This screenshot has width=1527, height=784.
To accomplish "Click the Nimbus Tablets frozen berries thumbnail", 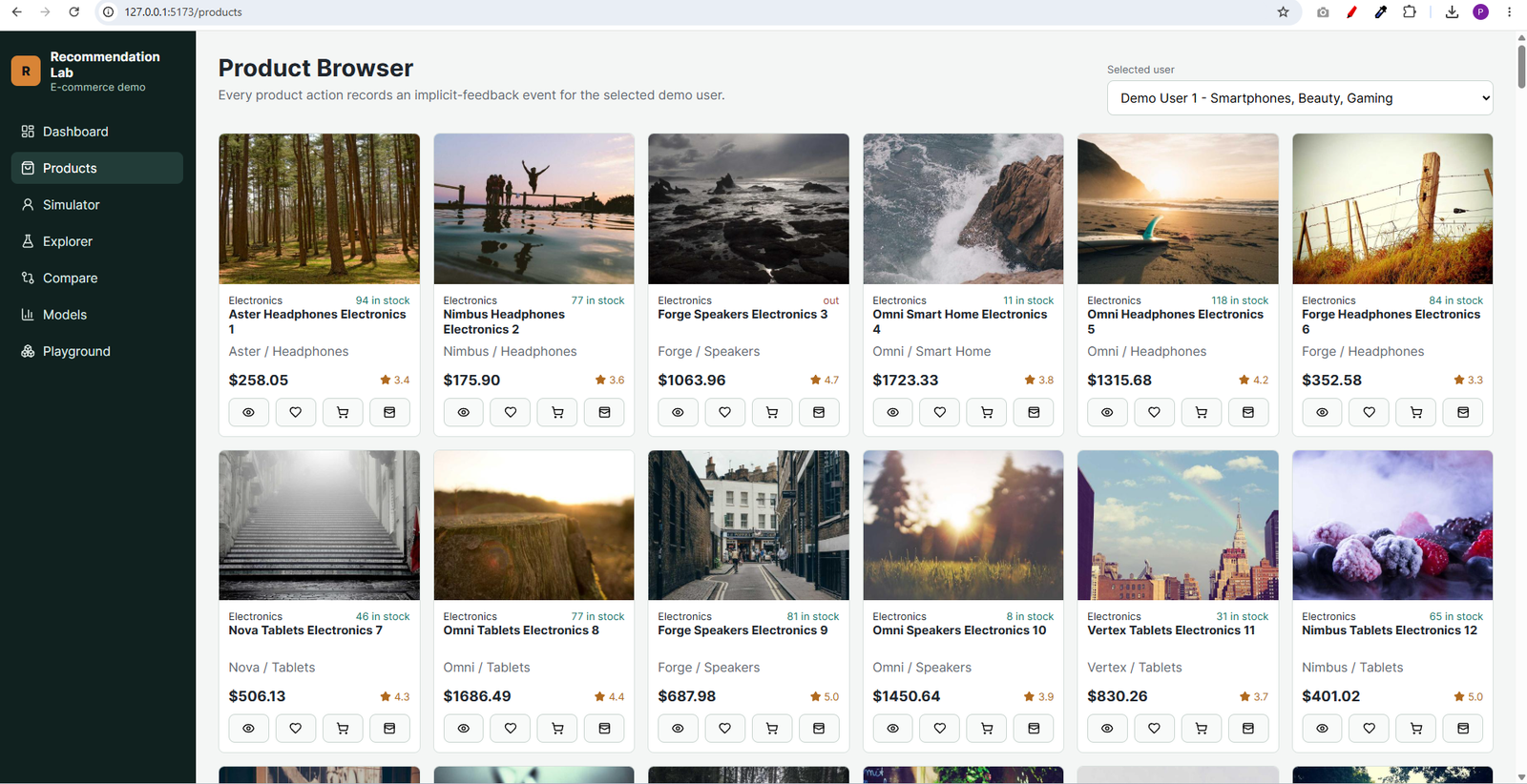I will pyautogui.click(x=1392, y=526).
